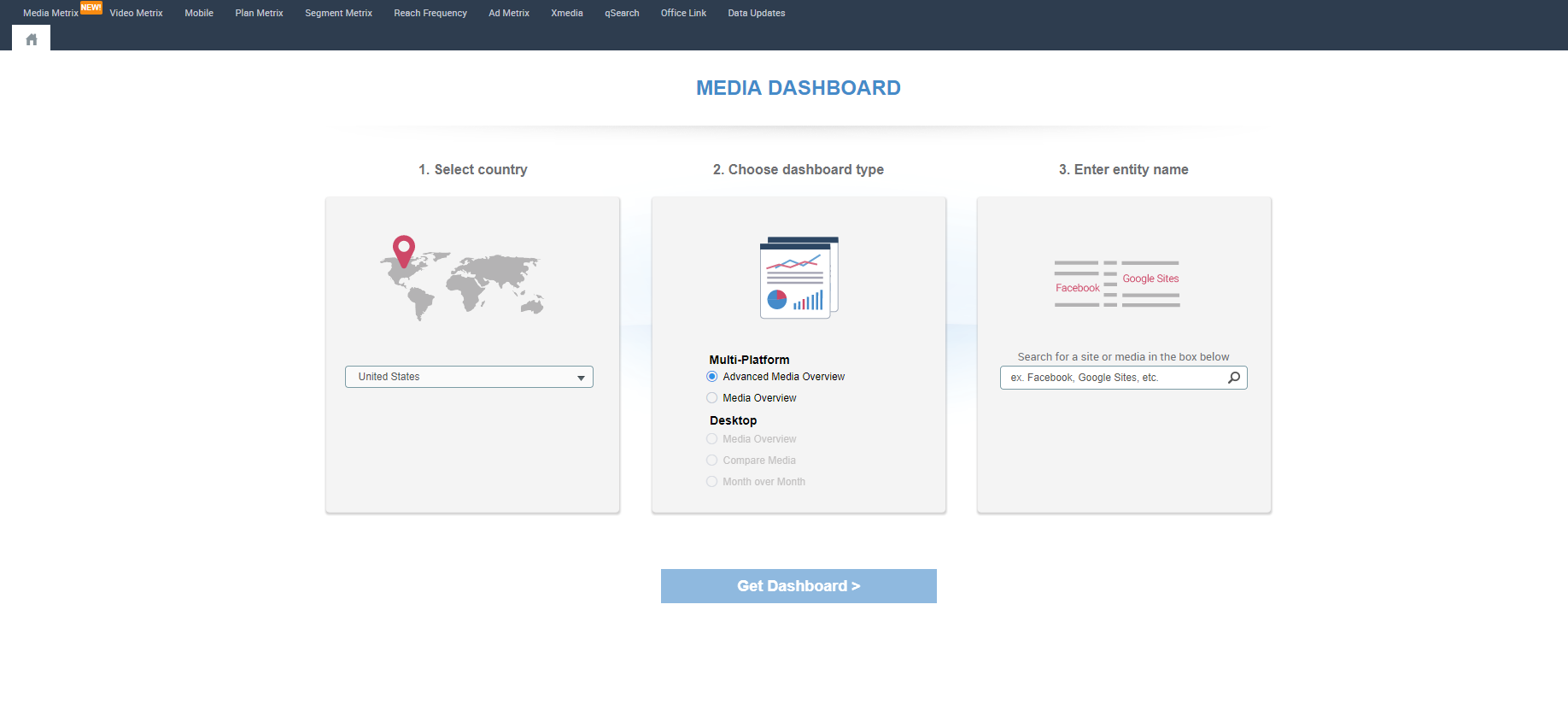Open the Media Metrix menu

[50, 13]
